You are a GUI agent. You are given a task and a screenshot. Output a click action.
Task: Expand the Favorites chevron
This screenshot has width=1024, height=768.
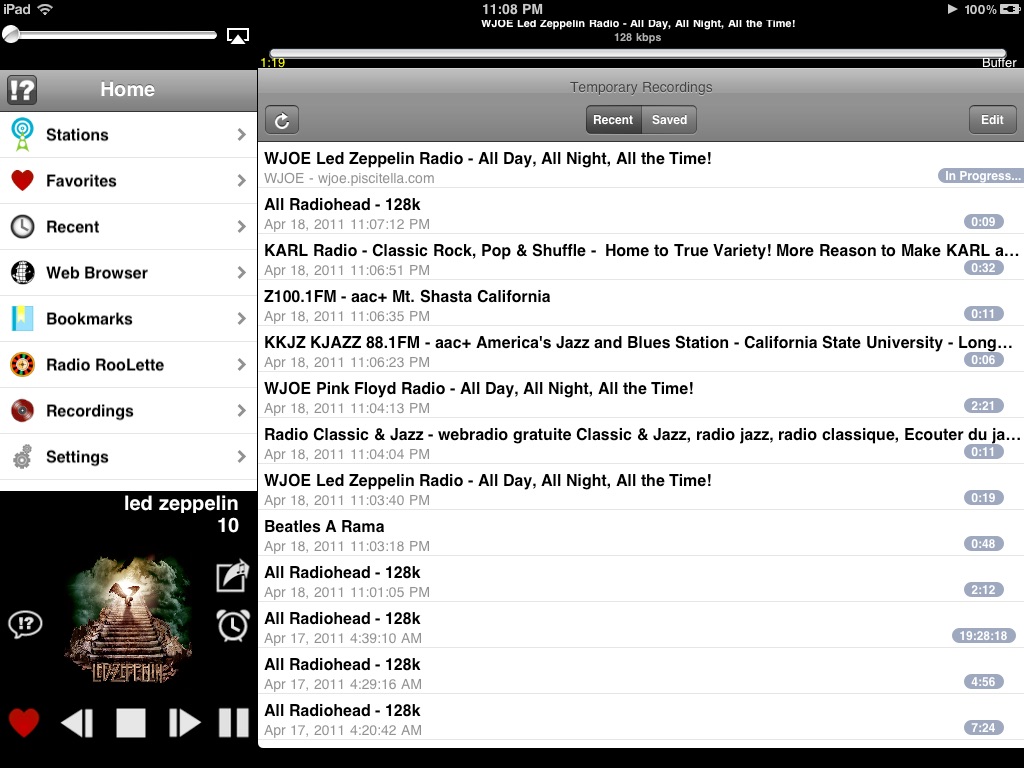(x=242, y=180)
